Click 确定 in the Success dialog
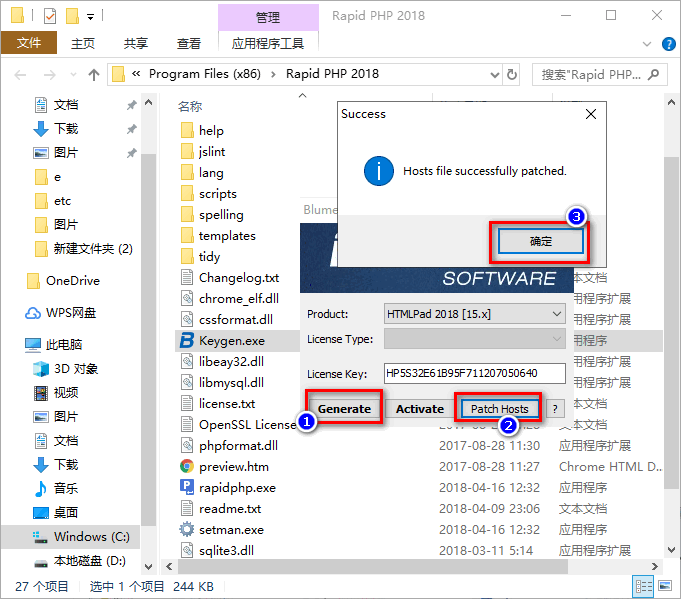The height and width of the screenshot is (599, 681). (541, 241)
